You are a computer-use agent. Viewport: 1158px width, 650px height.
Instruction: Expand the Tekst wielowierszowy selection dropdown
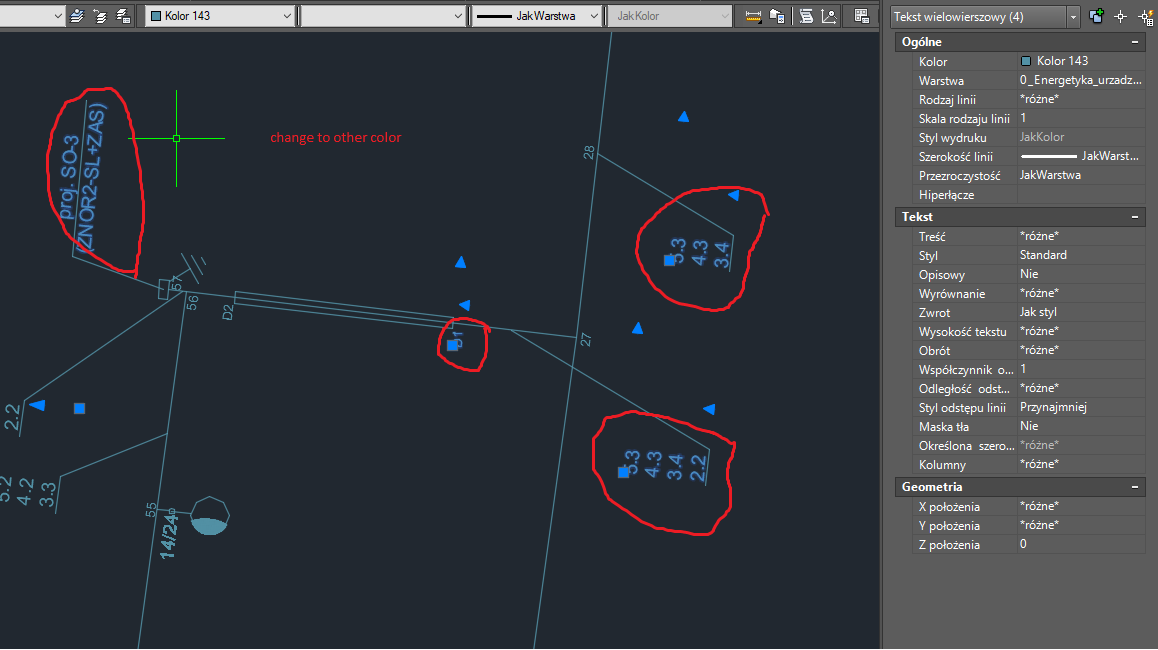point(1073,16)
